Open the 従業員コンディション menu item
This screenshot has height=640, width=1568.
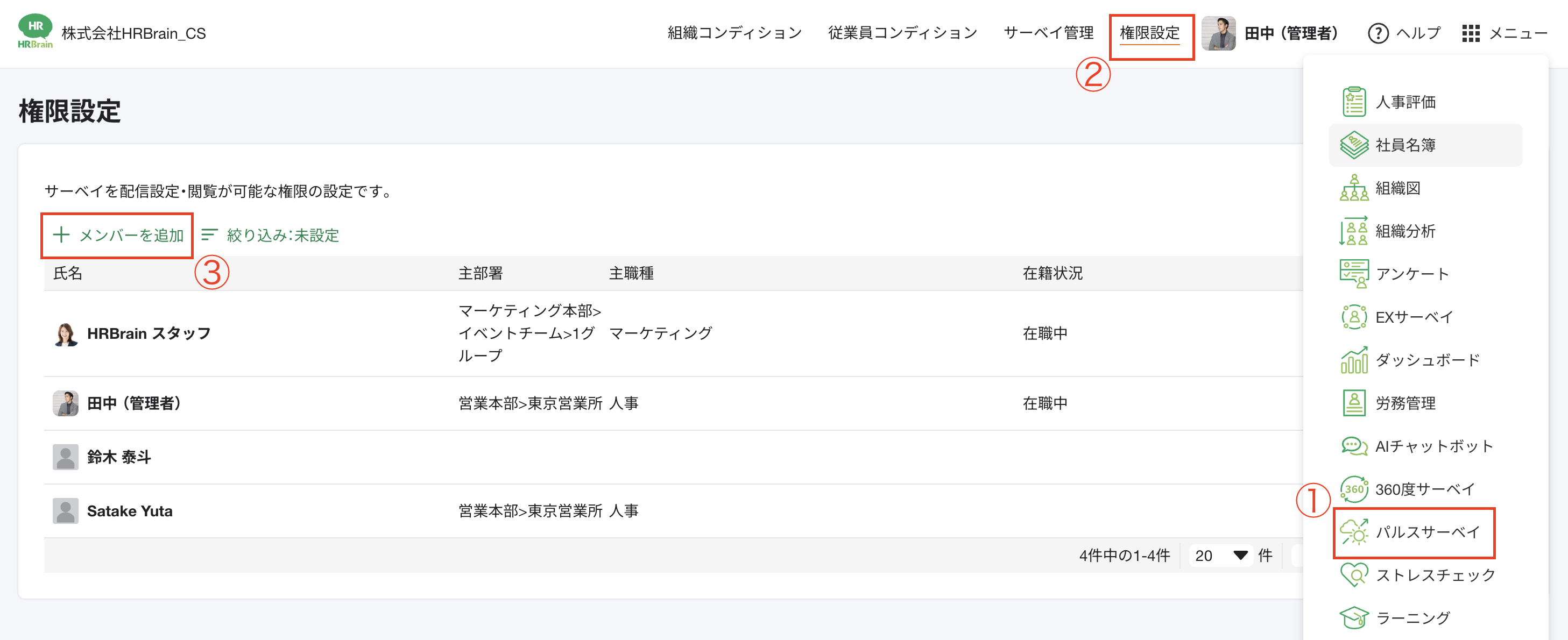[x=902, y=33]
